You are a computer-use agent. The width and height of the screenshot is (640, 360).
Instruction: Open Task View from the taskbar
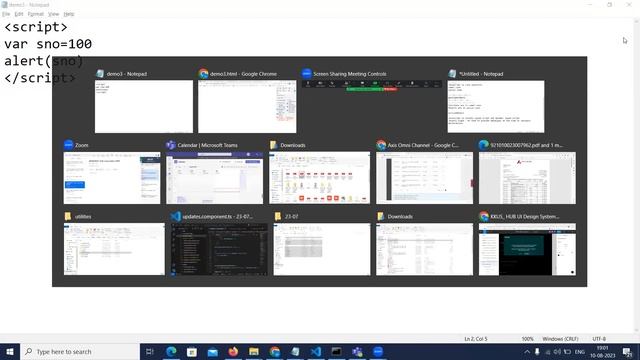tap(149, 351)
